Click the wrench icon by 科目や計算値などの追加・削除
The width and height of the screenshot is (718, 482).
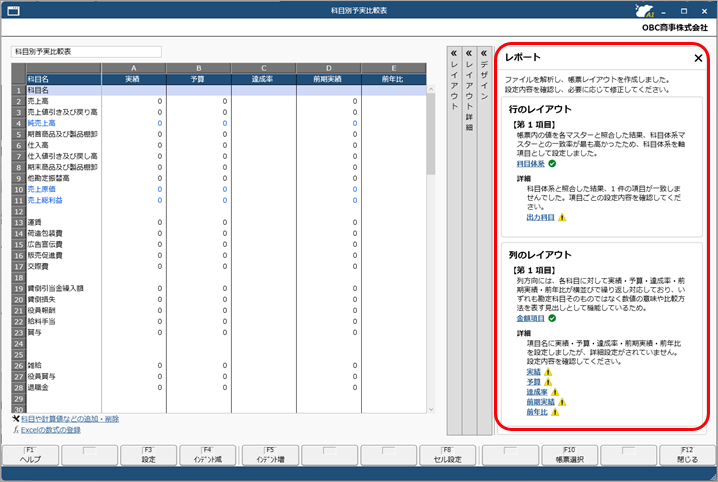click(16, 418)
